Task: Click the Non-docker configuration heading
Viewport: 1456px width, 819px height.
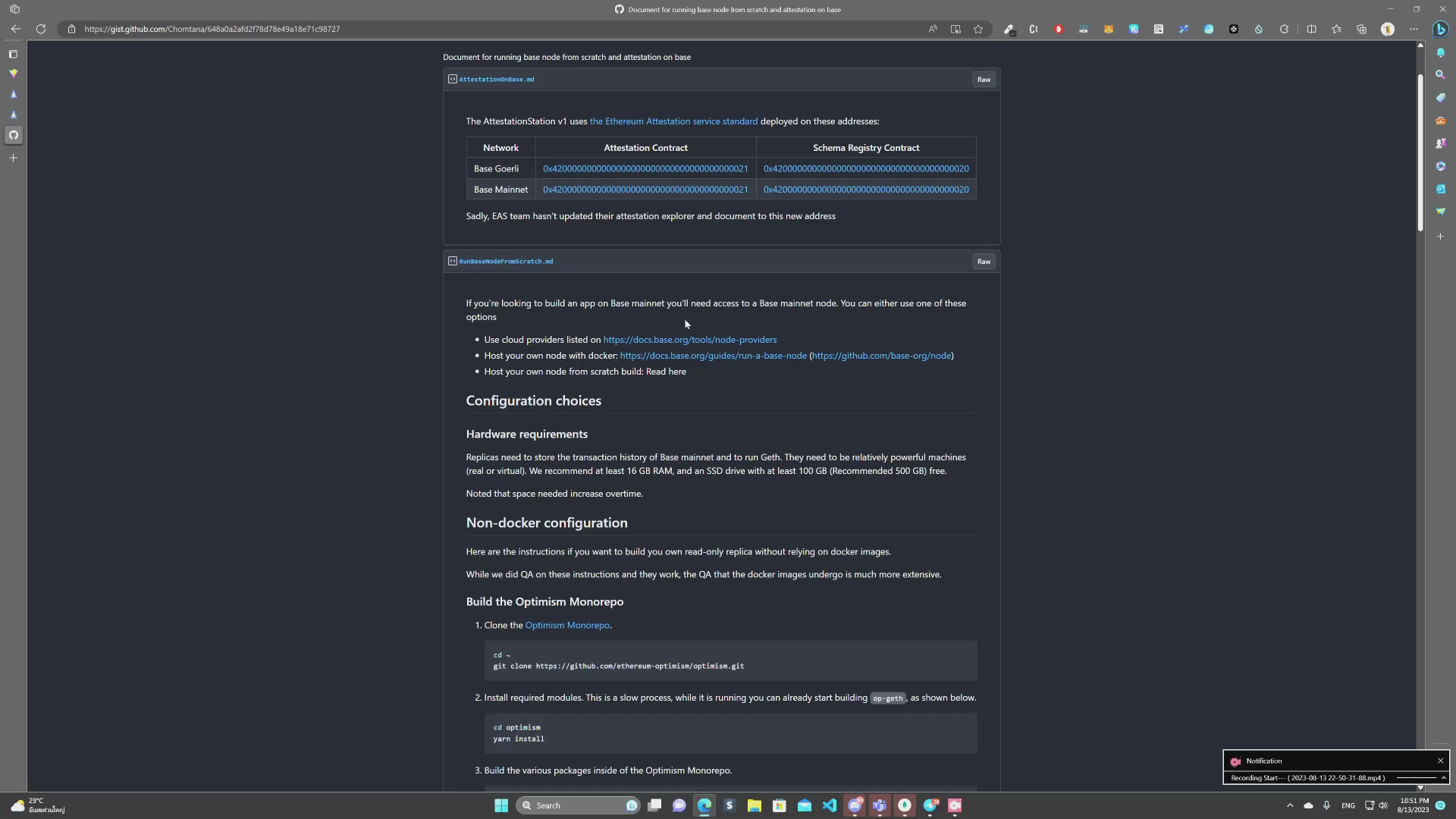Action: click(x=546, y=522)
